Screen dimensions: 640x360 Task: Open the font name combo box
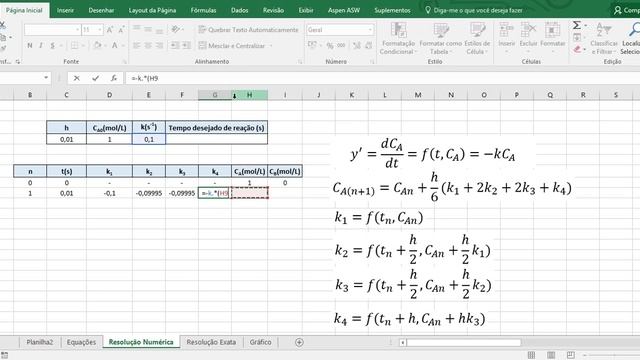point(52,30)
